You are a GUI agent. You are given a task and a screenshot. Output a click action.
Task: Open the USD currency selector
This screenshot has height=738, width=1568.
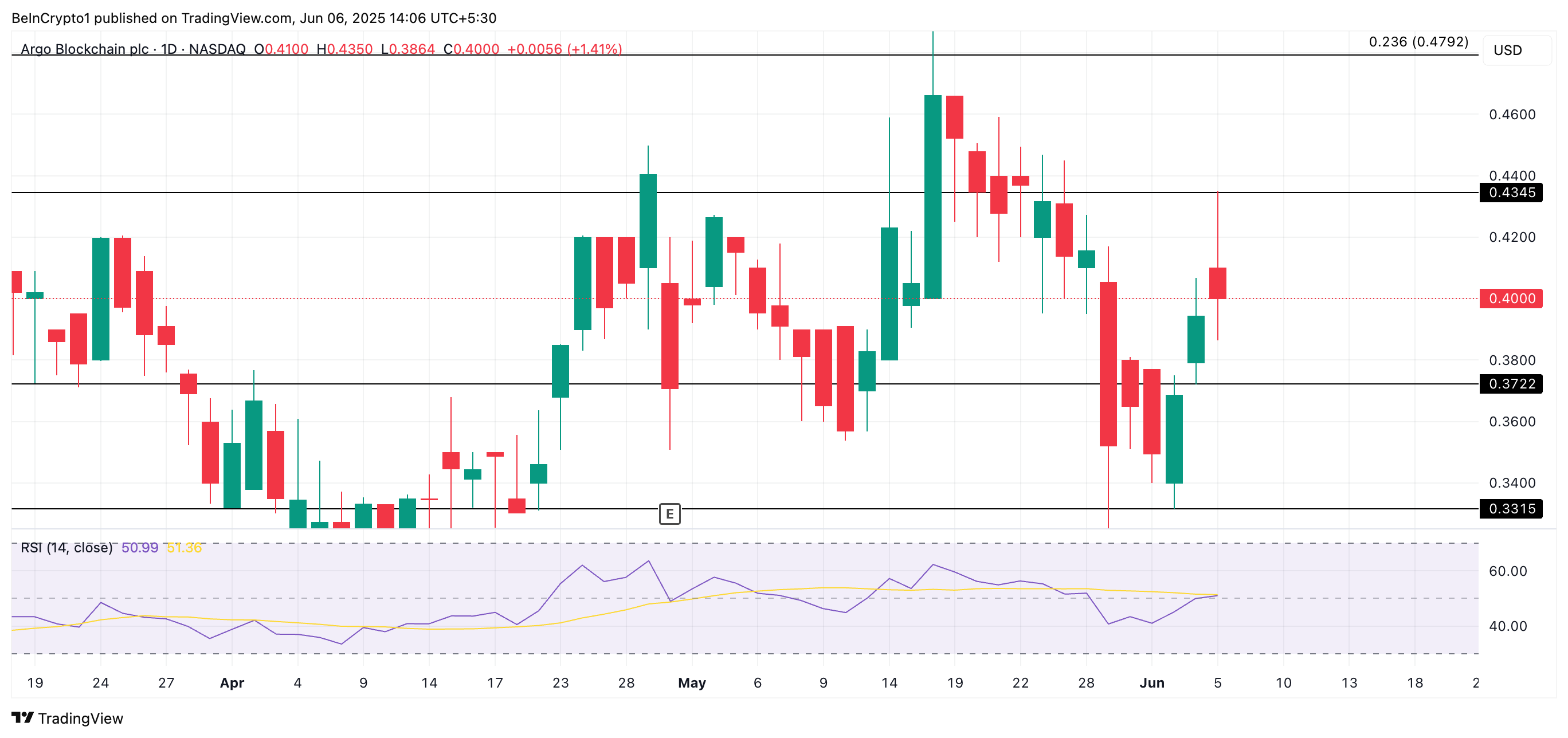pyautogui.click(x=1507, y=50)
